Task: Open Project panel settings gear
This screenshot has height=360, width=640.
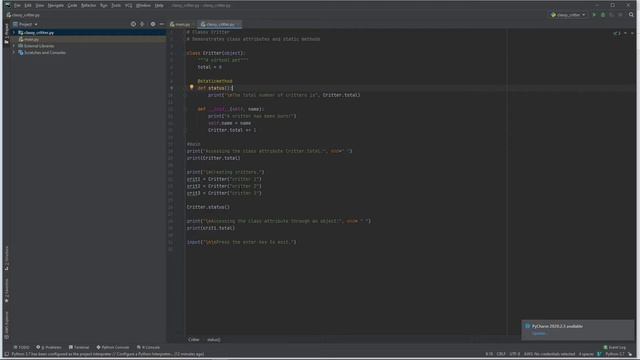Action: tap(153, 24)
